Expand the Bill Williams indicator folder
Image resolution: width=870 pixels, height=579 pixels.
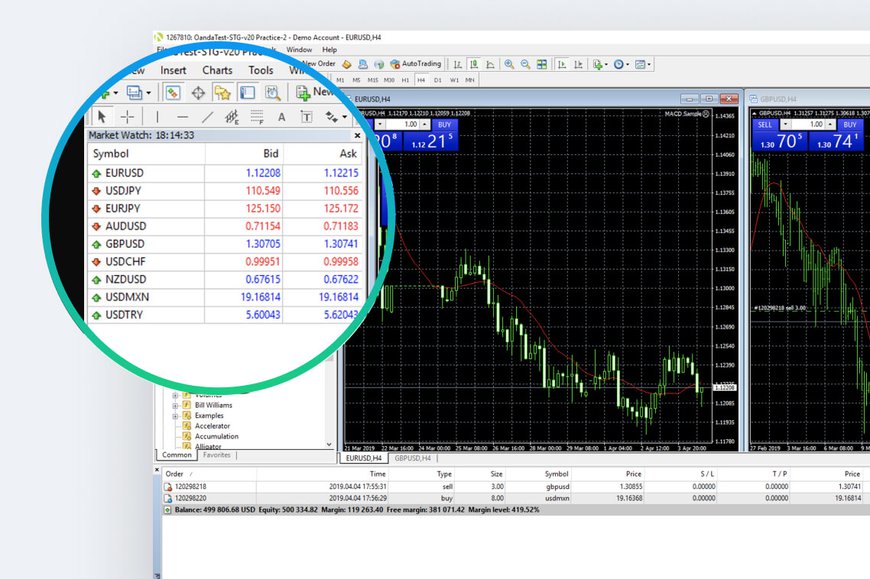click(x=174, y=405)
